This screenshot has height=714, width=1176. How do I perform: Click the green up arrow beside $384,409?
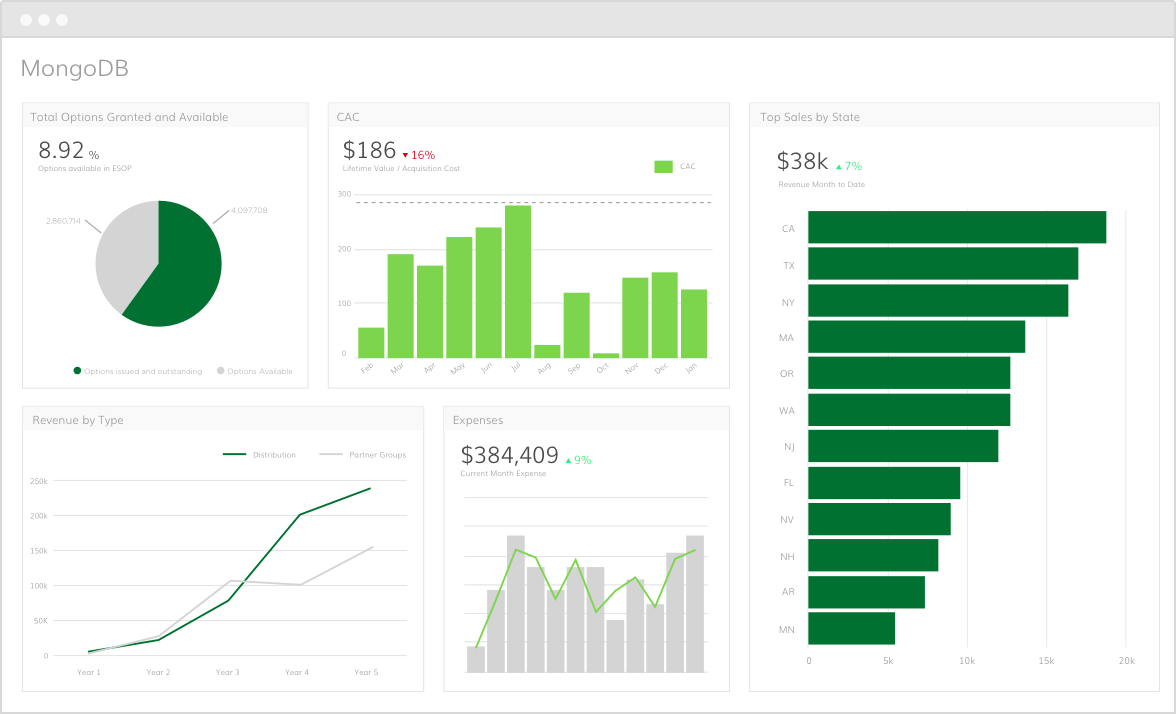(569, 461)
